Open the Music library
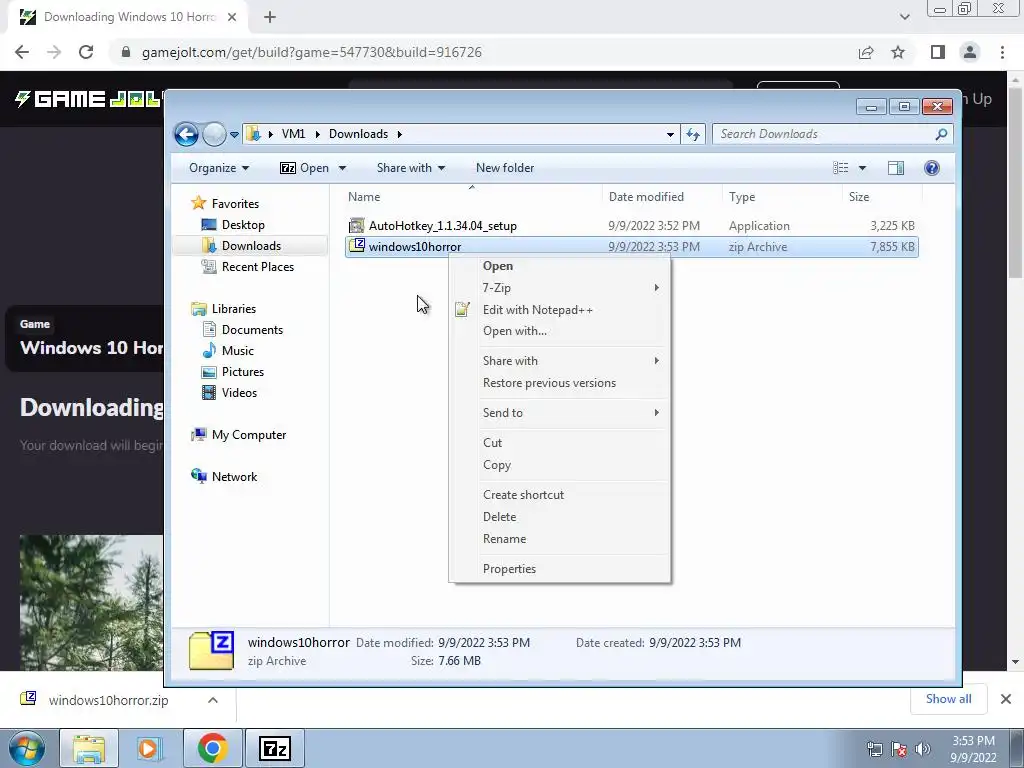This screenshot has width=1024, height=768. click(238, 351)
